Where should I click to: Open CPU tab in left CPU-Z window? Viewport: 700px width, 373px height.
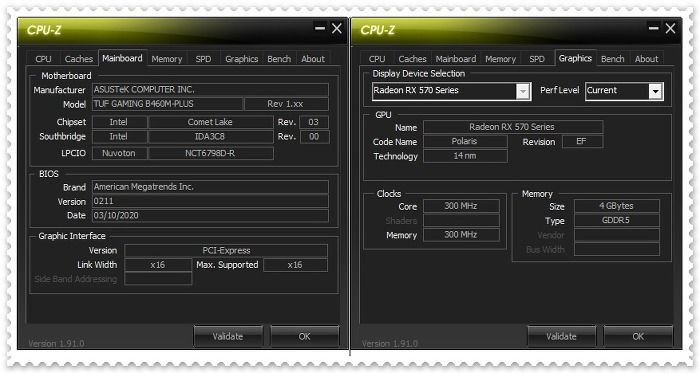pyautogui.click(x=43, y=59)
